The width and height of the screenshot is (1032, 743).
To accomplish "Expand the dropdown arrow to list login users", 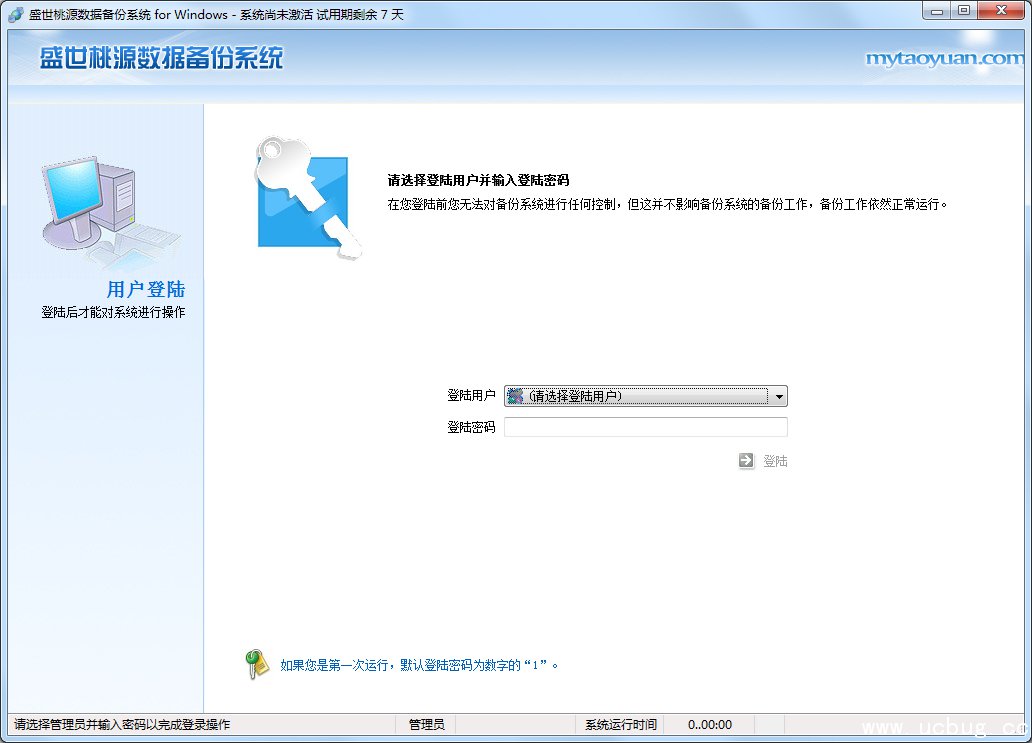I will [x=779, y=396].
